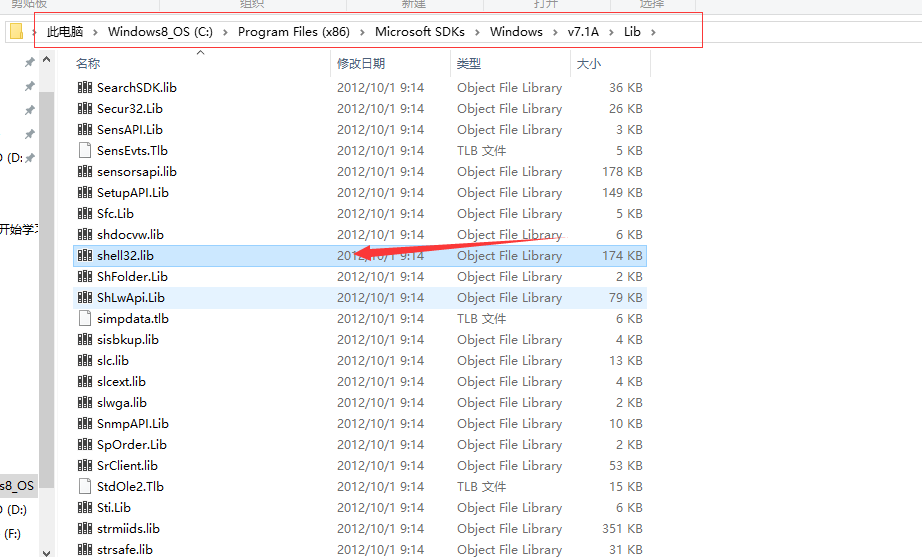Click the strmiids.lib file icon
The width and height of the screenshot is (922, 557).
coord(85,529)
